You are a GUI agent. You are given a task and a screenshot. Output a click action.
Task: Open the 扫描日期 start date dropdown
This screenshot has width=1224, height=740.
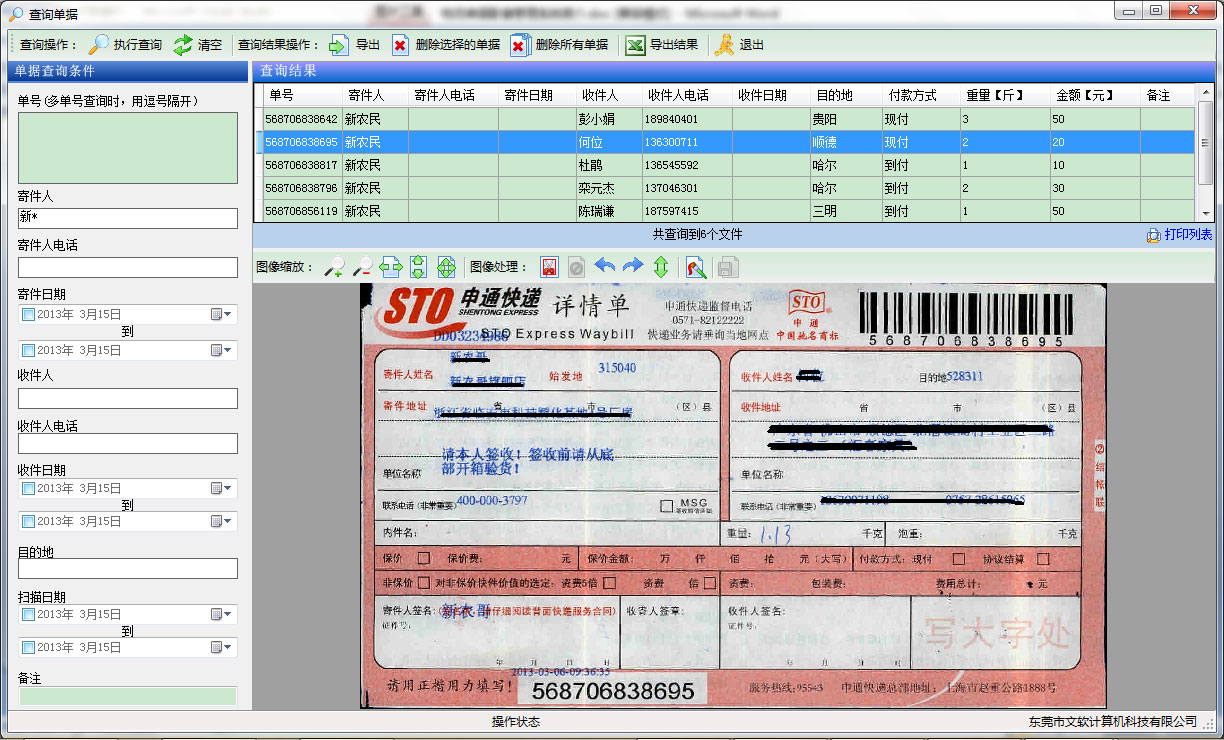221,615
